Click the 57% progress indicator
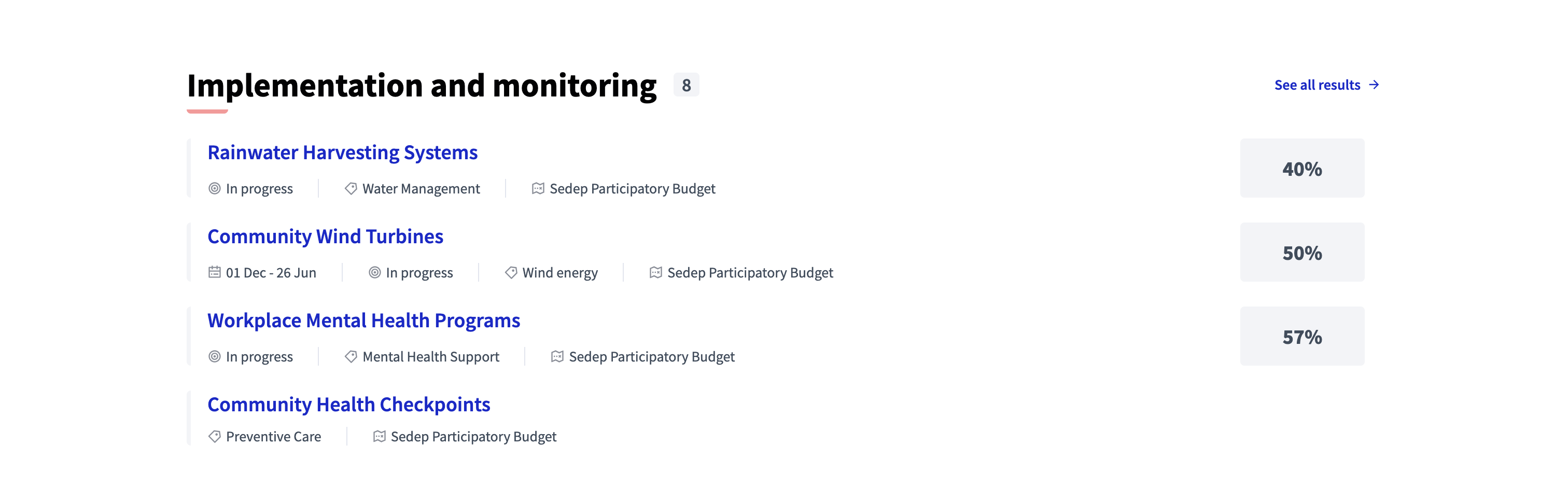 coord(1302,336)
